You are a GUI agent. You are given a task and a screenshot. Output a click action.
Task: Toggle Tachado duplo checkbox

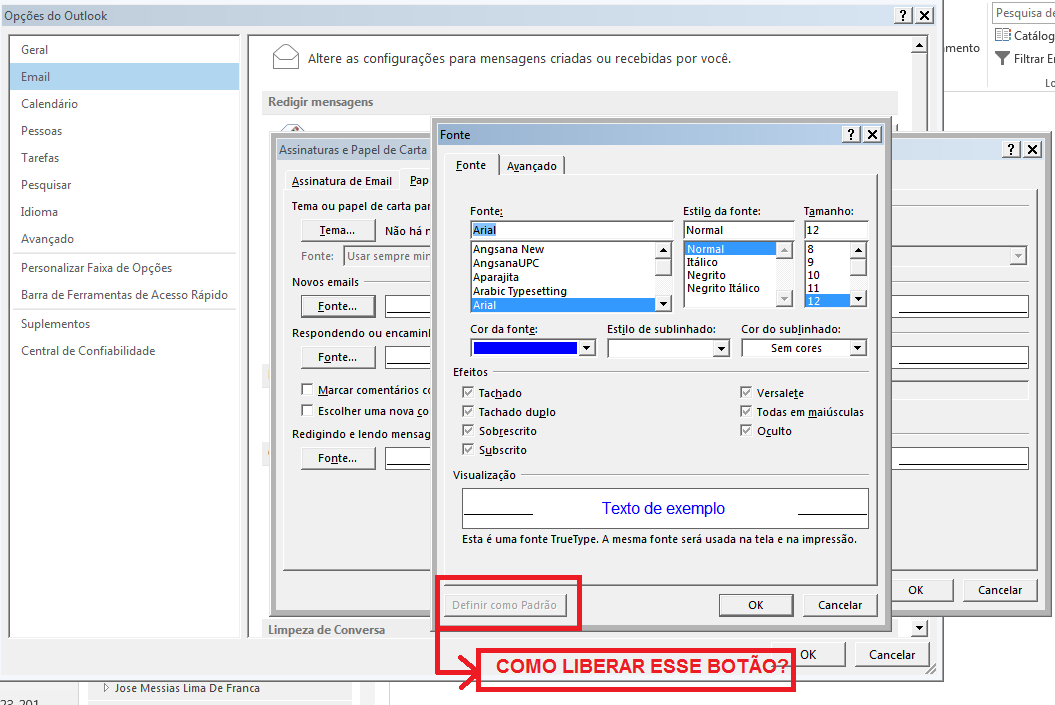tap(468, 411)
